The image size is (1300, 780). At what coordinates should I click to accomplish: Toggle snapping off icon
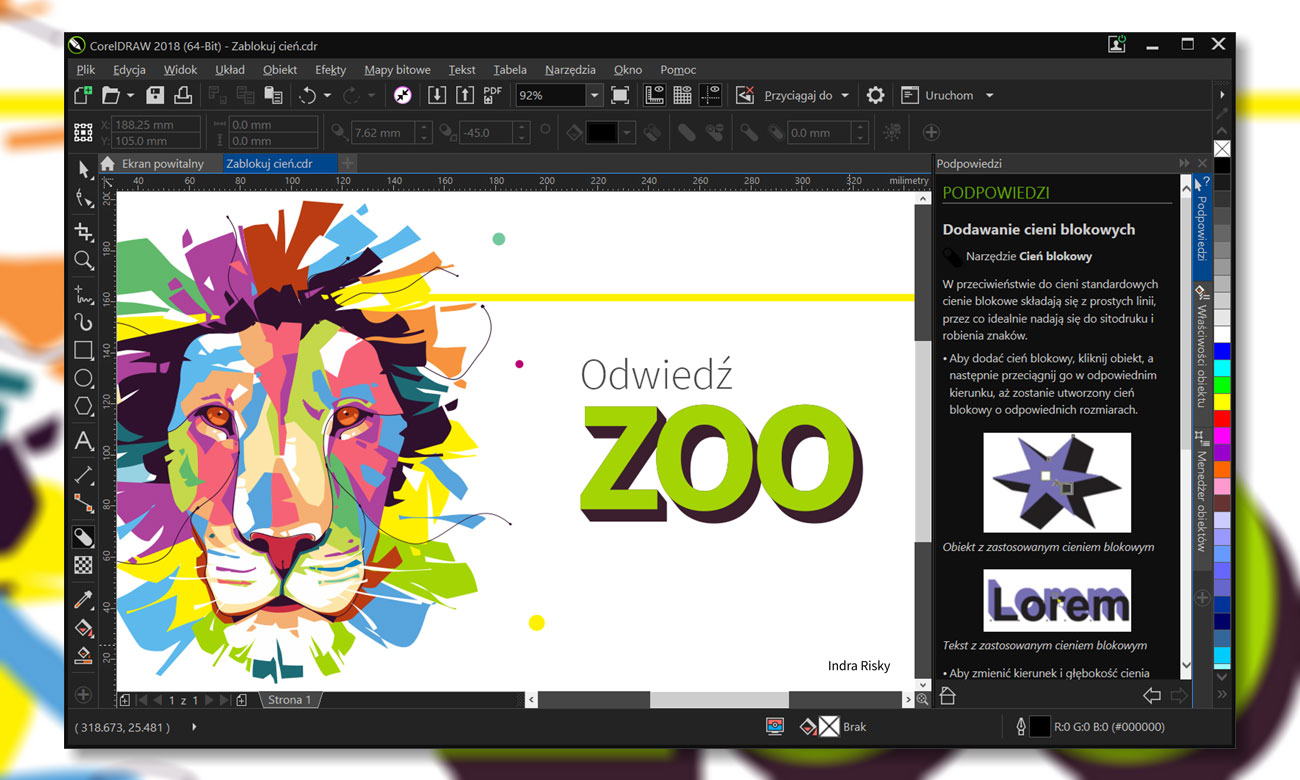[745, 95]
